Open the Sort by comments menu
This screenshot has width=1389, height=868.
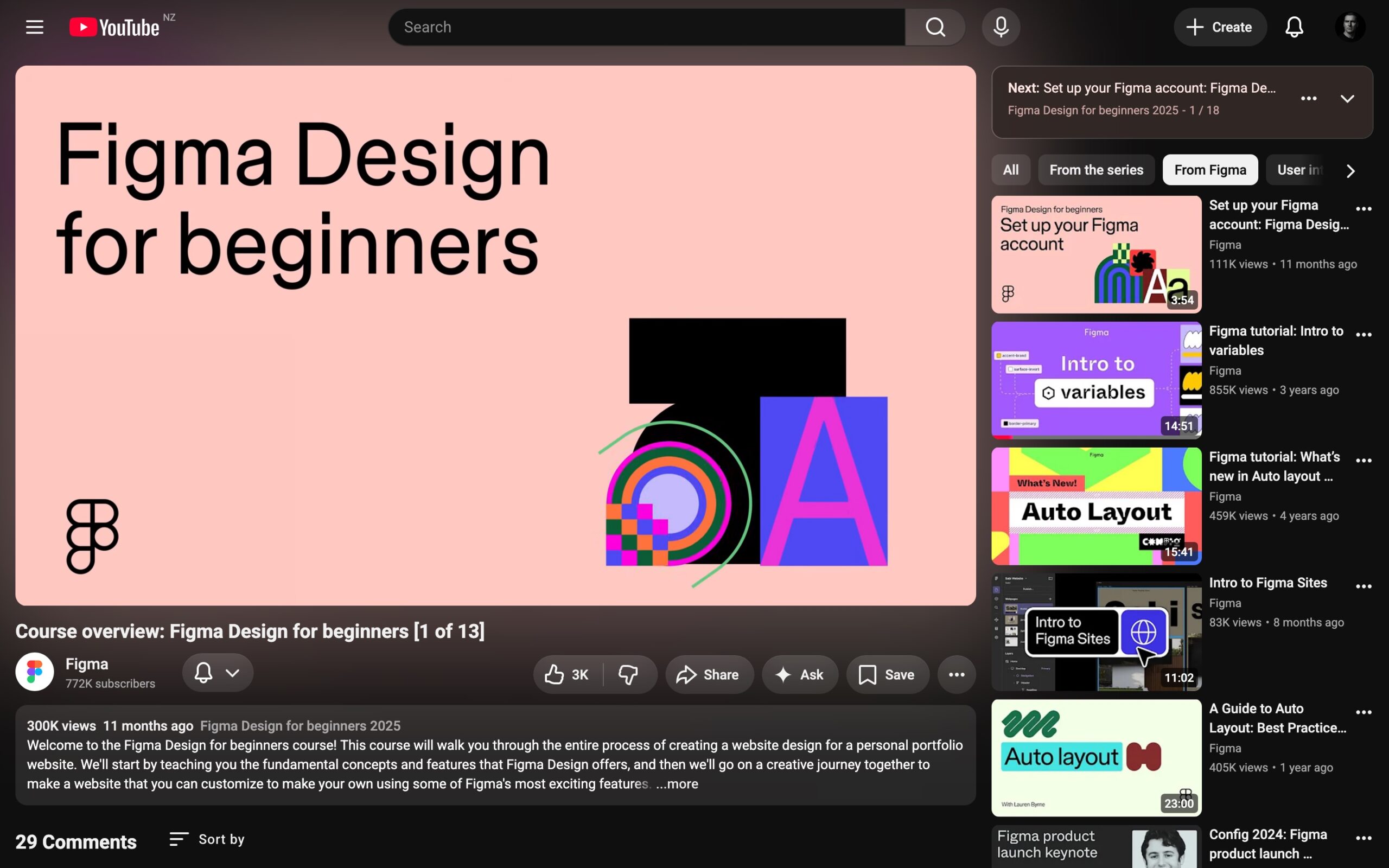point(207,839)
